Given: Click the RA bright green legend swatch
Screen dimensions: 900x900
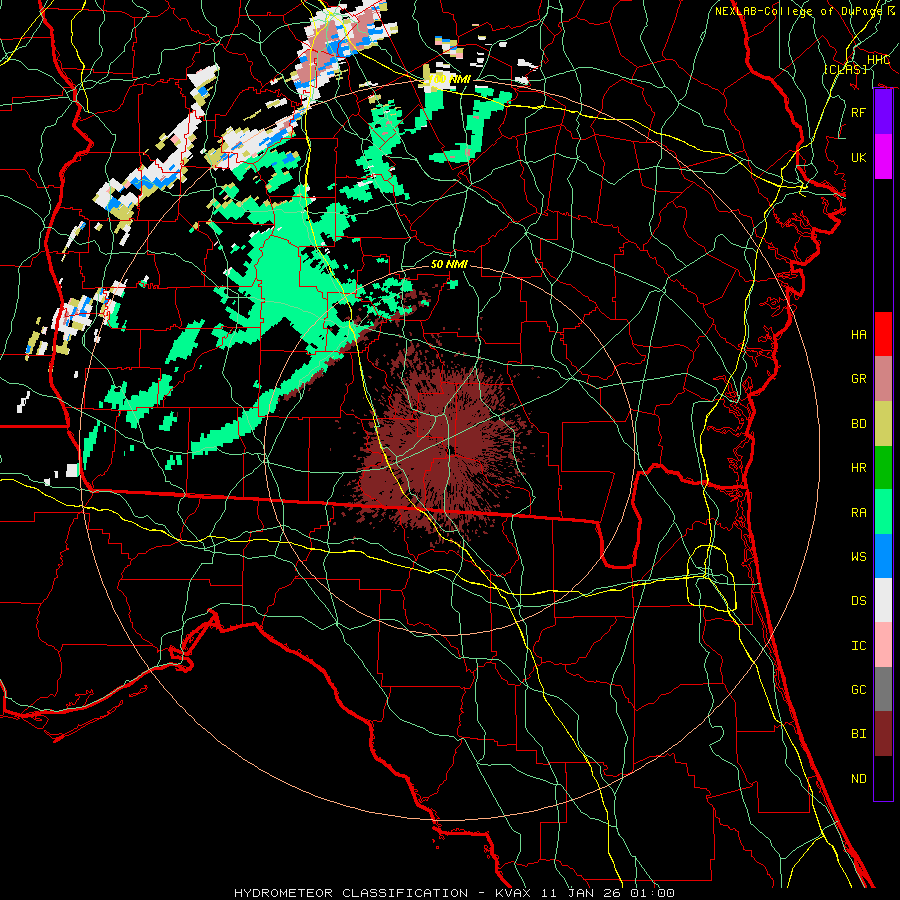Looking at the screenshot, I should pos(883,512).
